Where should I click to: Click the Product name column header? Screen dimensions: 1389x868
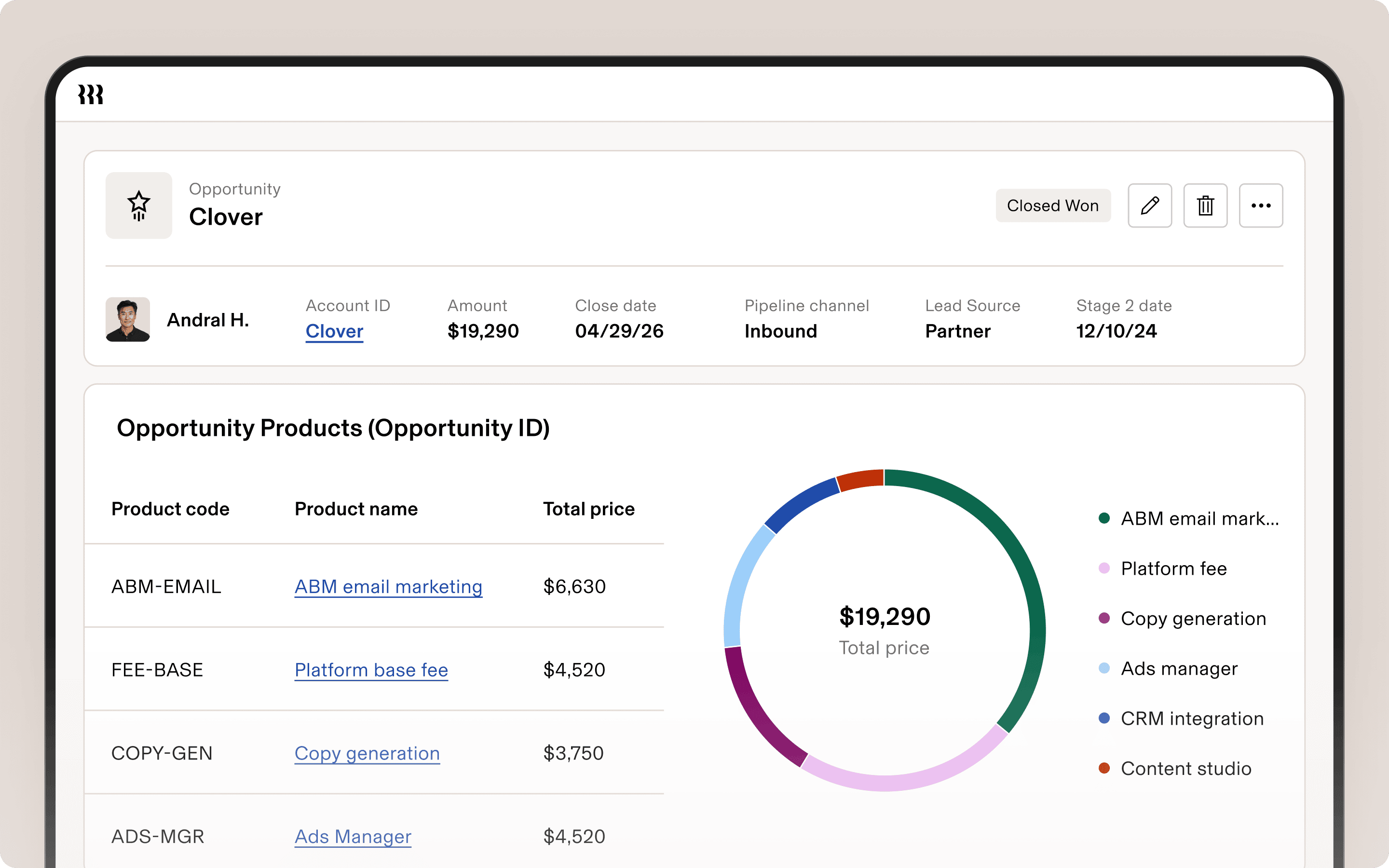click(356, 509)
